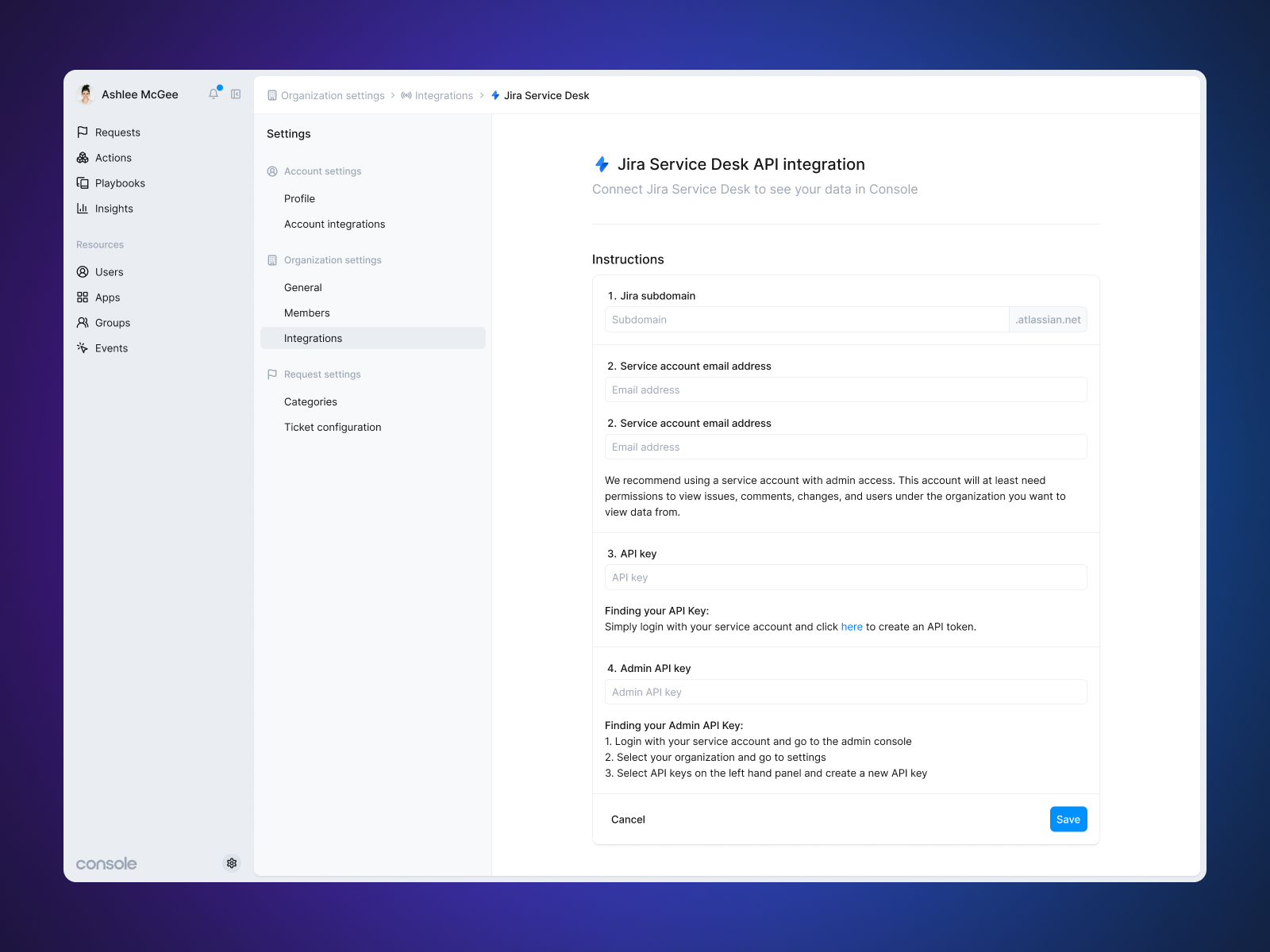The width and height of the screenshot is (1270, 952).
Task: Click Ashlee McGee profile avatar
Action: 86,94
